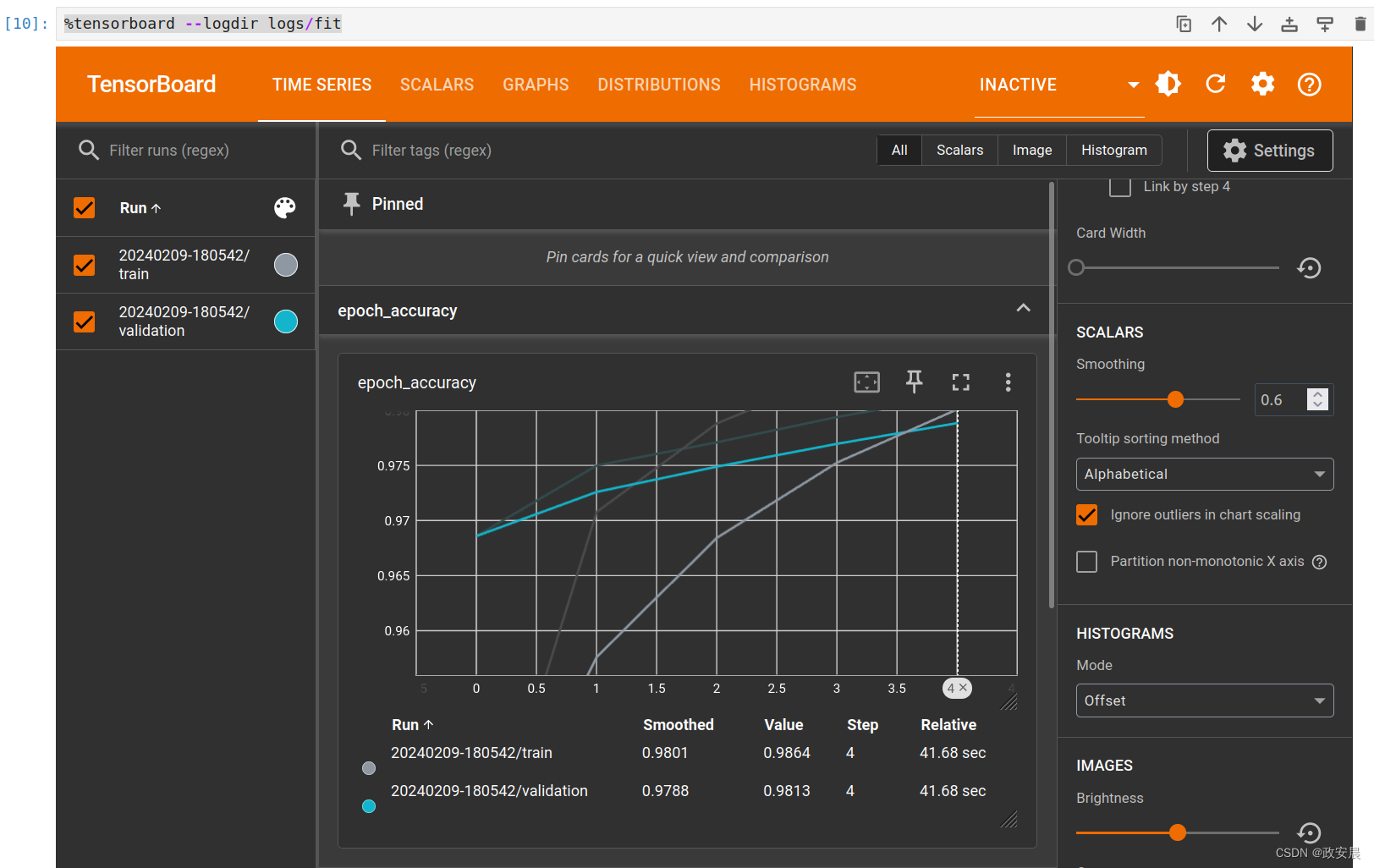Toggle all runs checkbox in header

click(85, 207)
